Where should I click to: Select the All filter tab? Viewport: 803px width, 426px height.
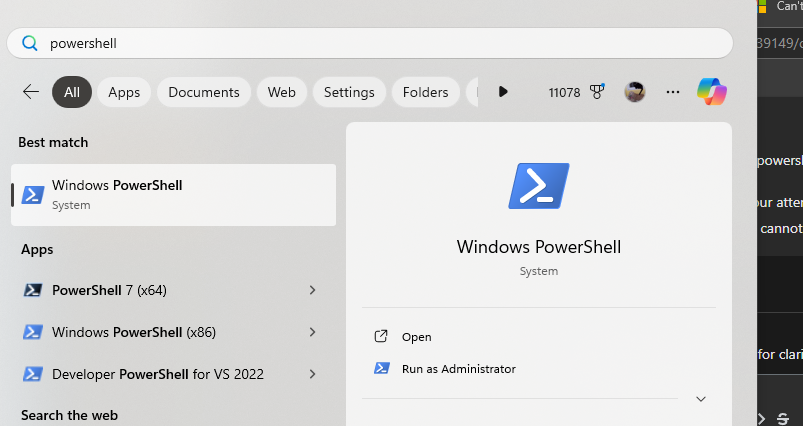[72, 92]
